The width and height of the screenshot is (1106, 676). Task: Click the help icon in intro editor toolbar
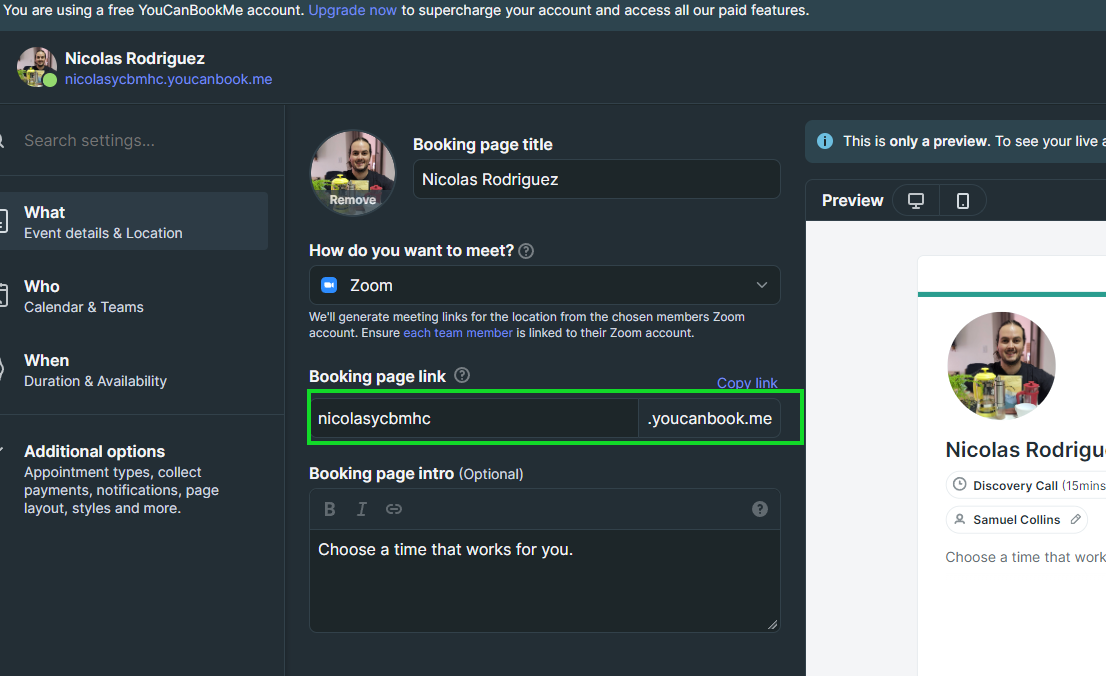point(760,509)
